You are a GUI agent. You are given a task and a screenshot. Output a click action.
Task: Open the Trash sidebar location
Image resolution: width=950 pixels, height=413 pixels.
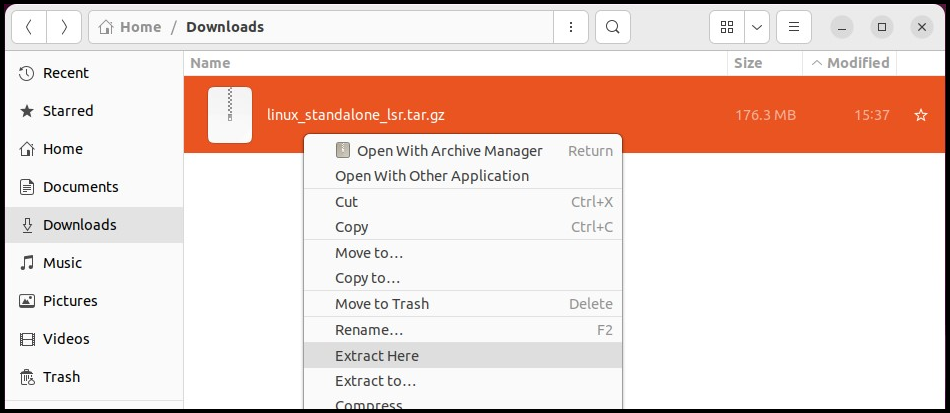[61, 377]
